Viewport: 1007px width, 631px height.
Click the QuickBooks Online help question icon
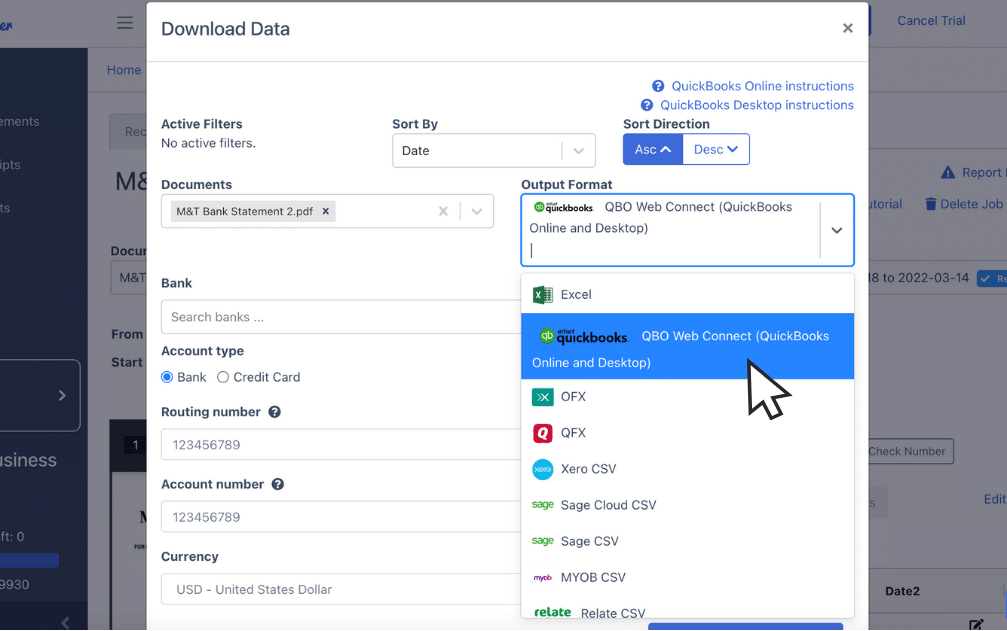click(x=658, y=86)
